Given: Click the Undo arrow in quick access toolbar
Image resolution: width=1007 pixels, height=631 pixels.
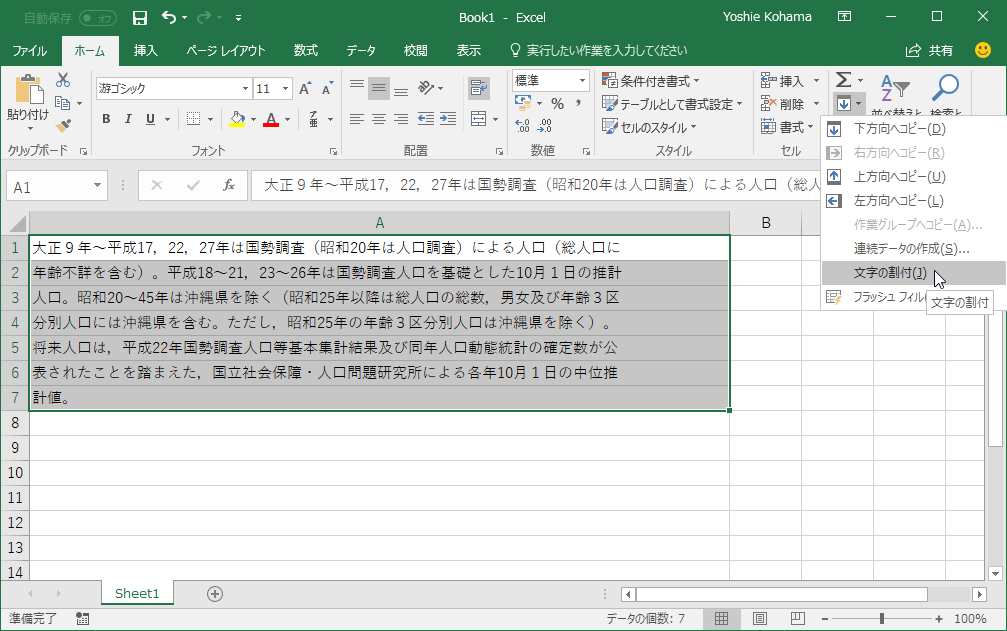Looking at the screenshot, I should 169,17.
